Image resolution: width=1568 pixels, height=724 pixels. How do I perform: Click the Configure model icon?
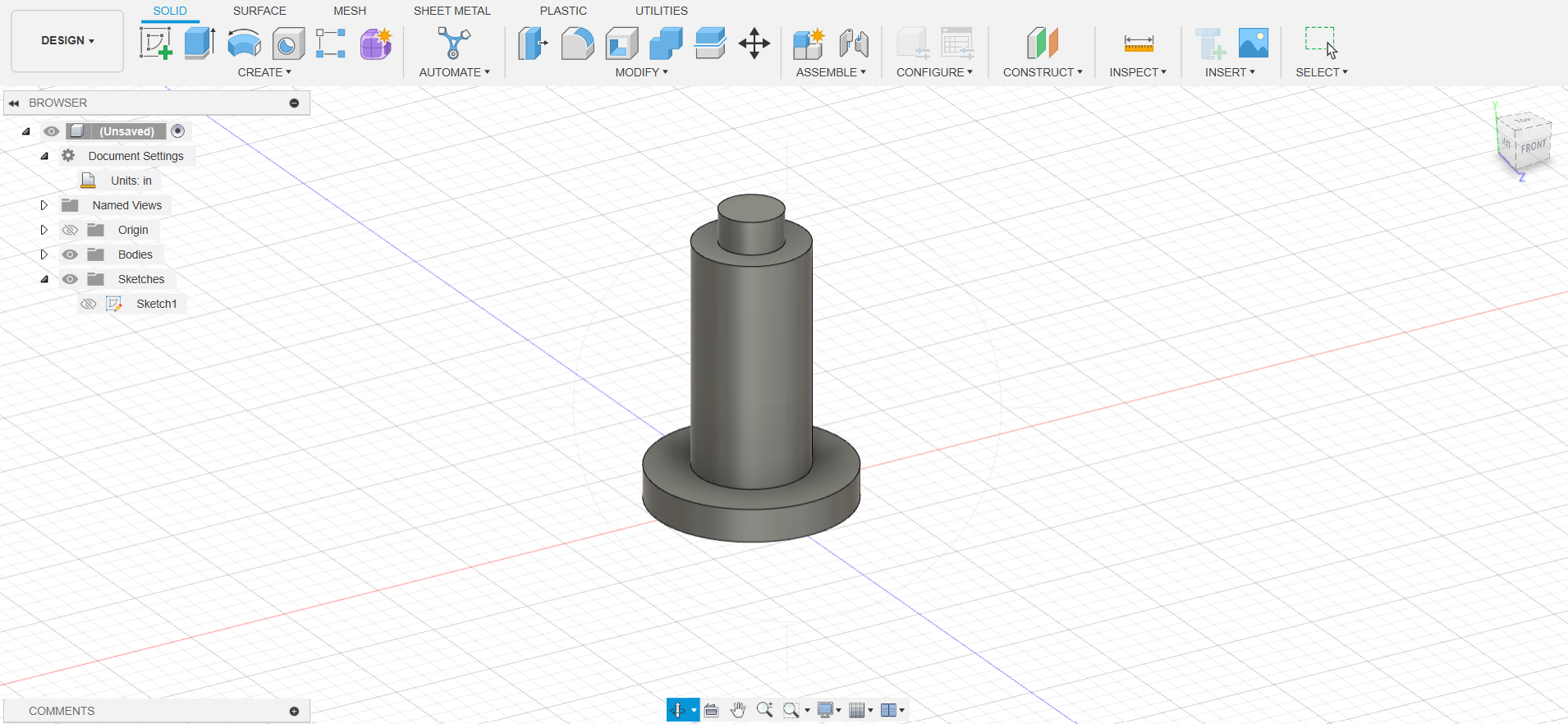[913, 43]
